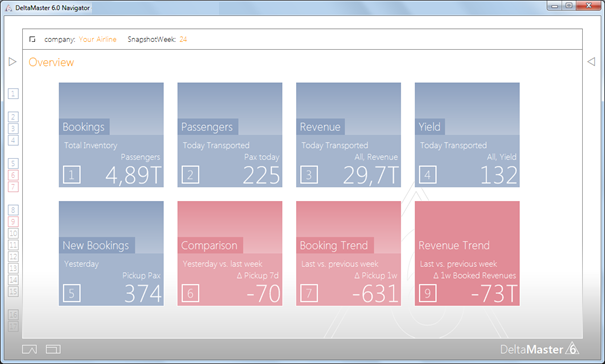Click the DeltaMaster 6 logo icon

coord(573,348)
